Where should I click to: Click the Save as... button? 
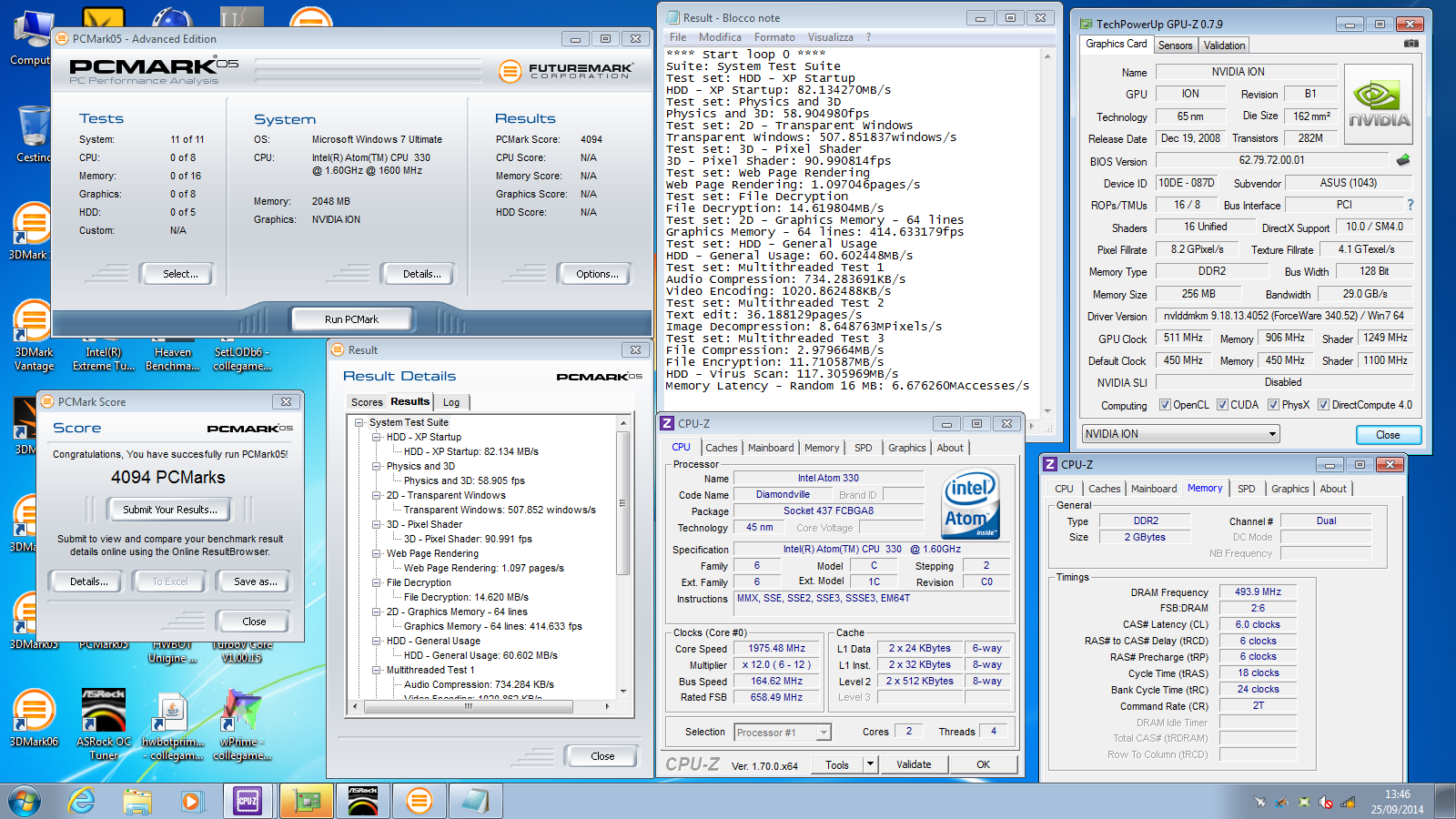point(256,581)
